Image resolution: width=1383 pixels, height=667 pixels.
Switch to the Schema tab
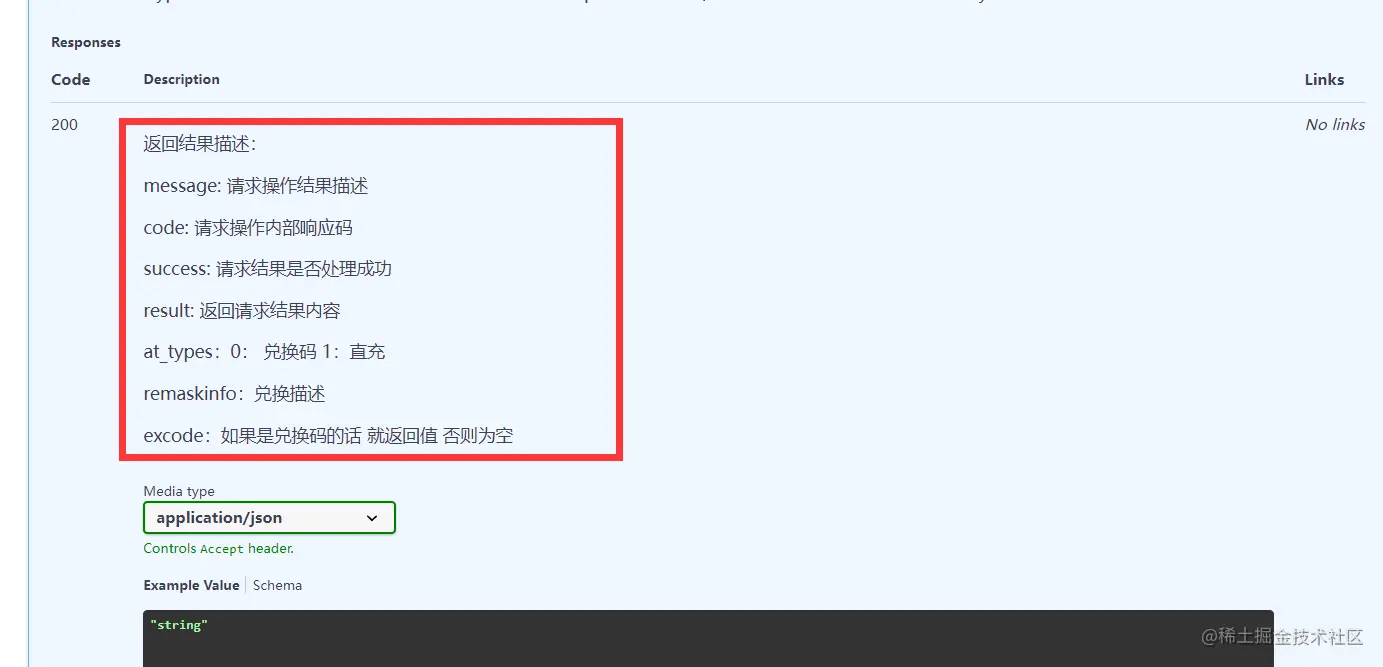[x=277, y=585]
